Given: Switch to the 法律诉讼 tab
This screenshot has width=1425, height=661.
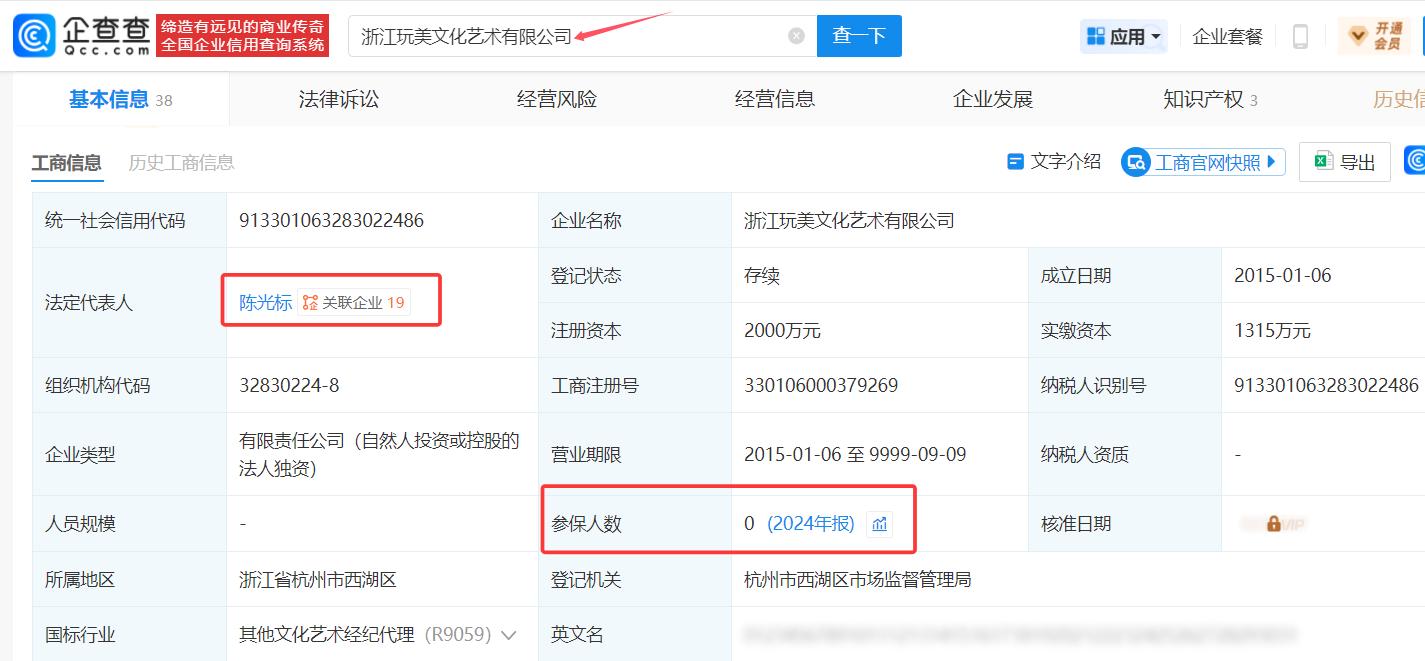Looking at the screenshot, I should (338, 98).
